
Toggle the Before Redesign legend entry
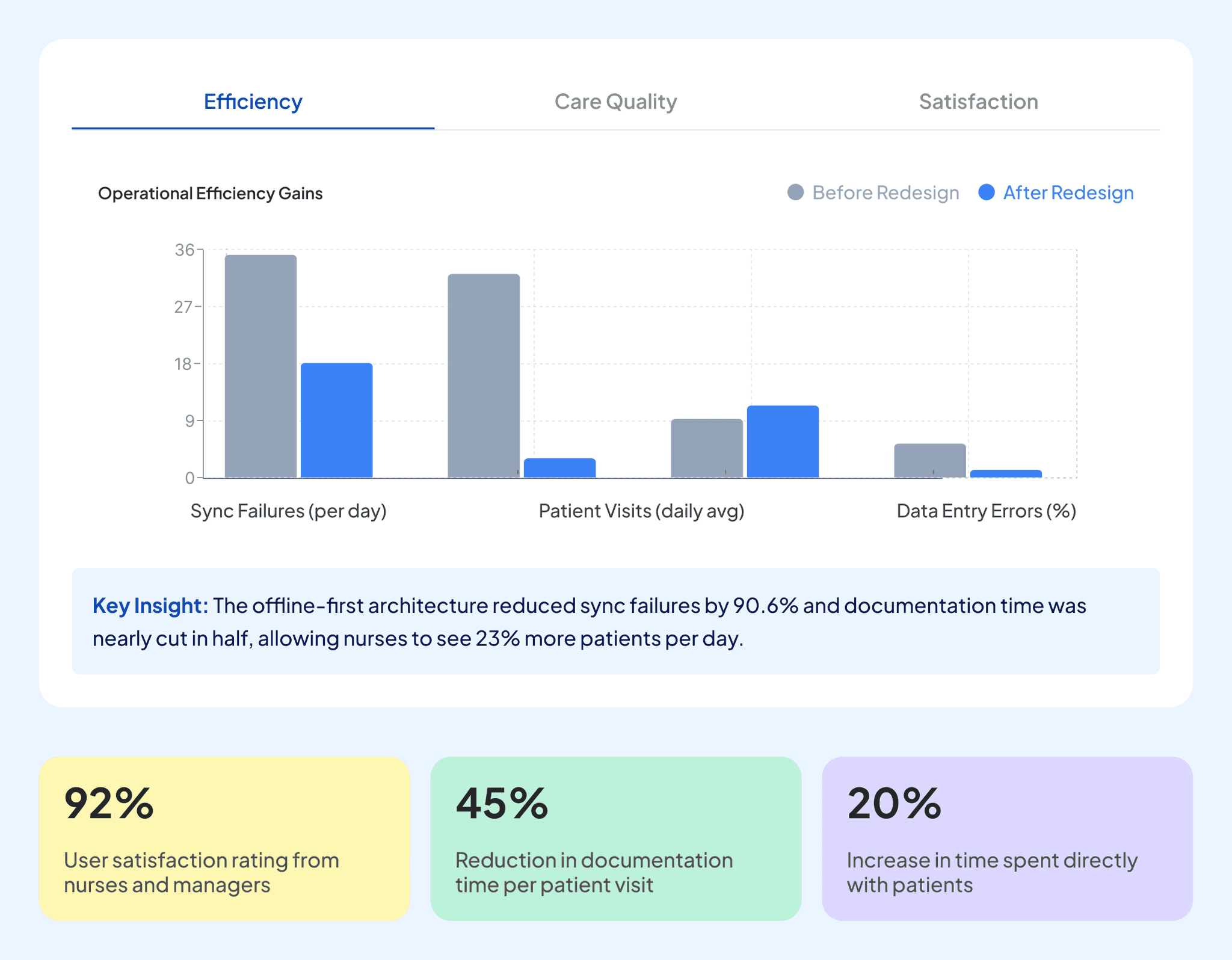click(x=873, y=192)
